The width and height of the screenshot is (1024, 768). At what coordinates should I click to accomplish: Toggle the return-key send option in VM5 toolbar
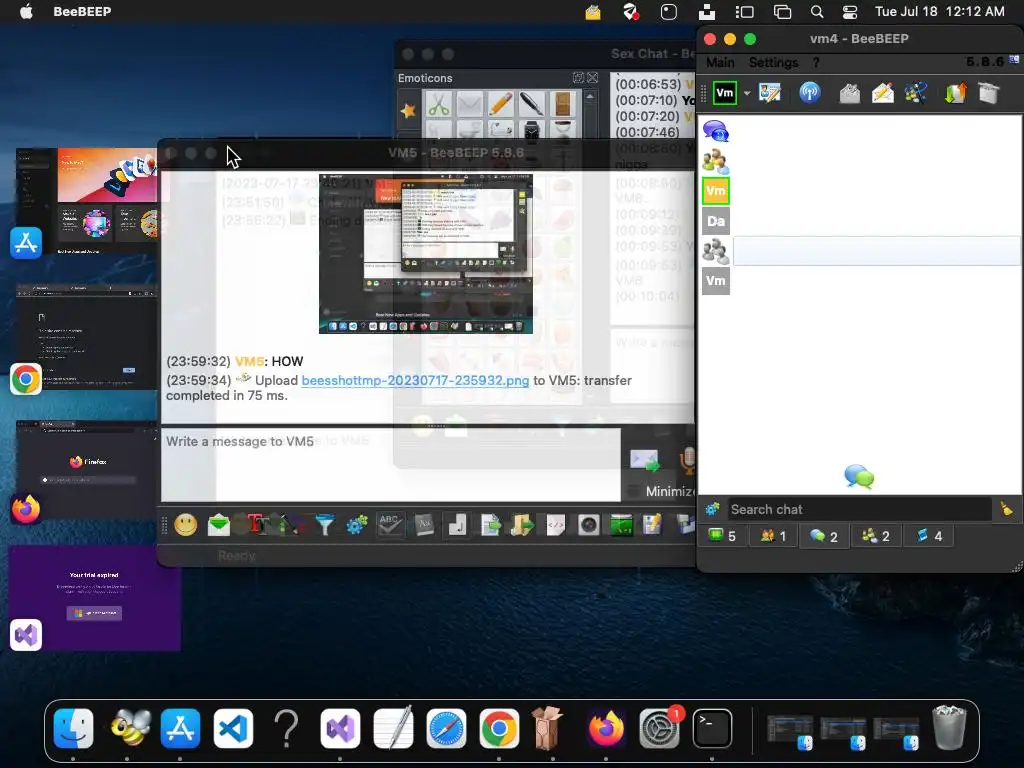[x=457, y=524]
